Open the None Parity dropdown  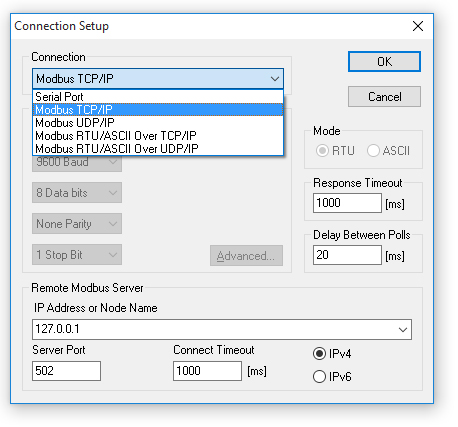point(77,224)
